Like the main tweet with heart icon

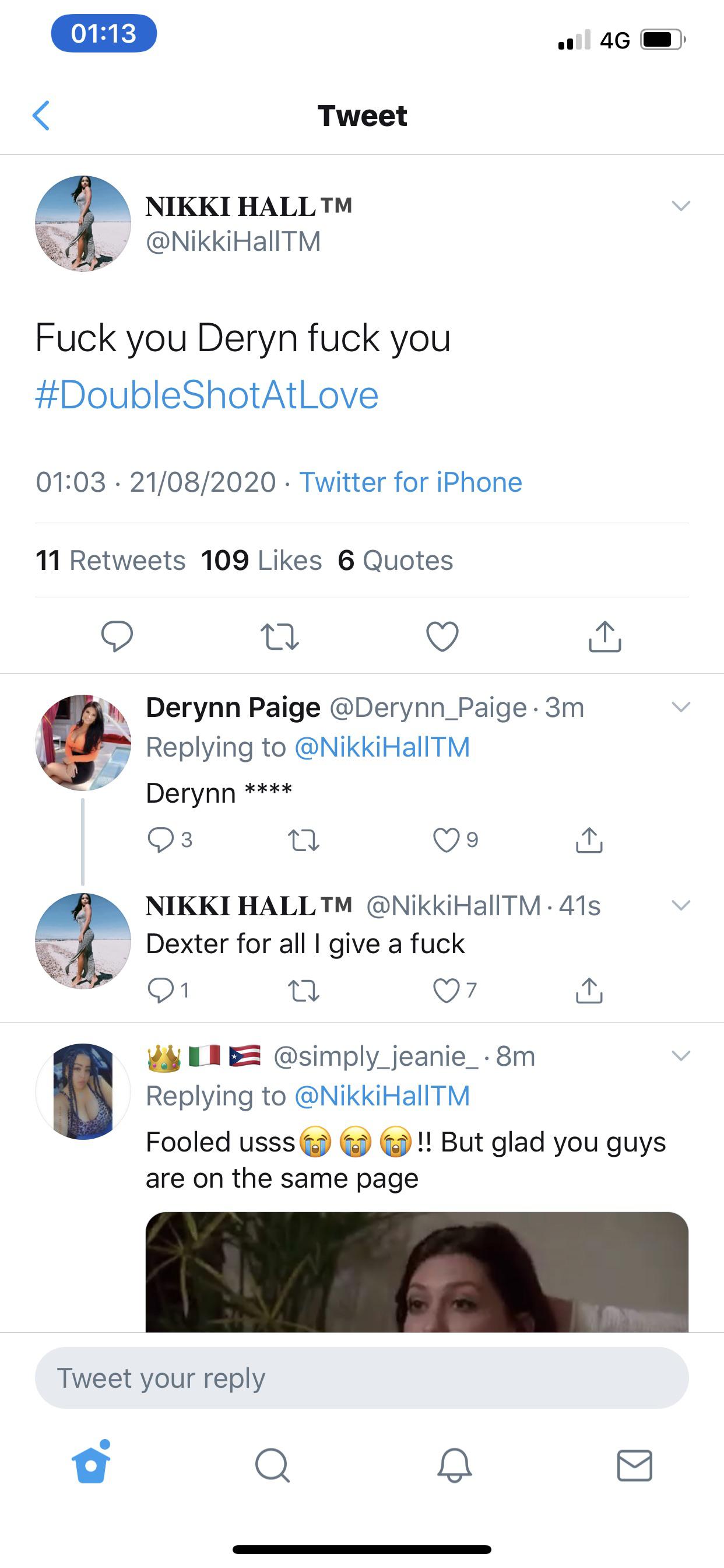pos(442,636)
